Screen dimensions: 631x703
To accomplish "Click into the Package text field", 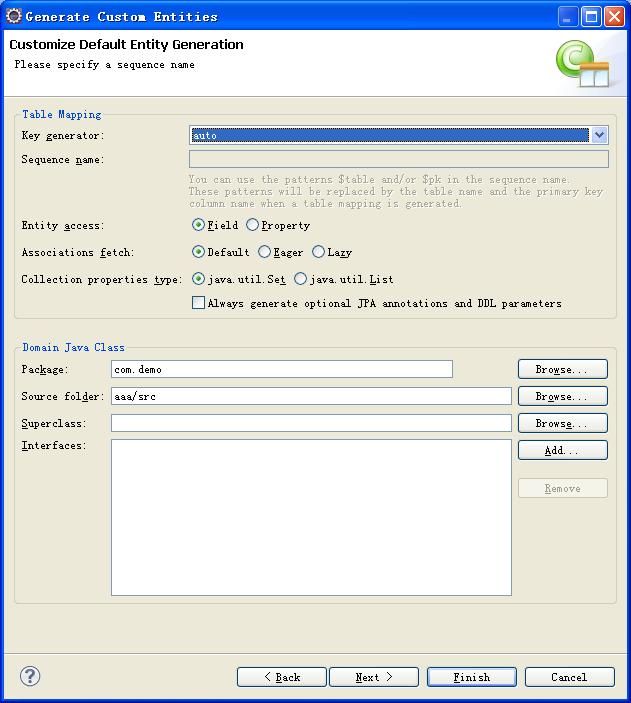I will click(282, 369).
